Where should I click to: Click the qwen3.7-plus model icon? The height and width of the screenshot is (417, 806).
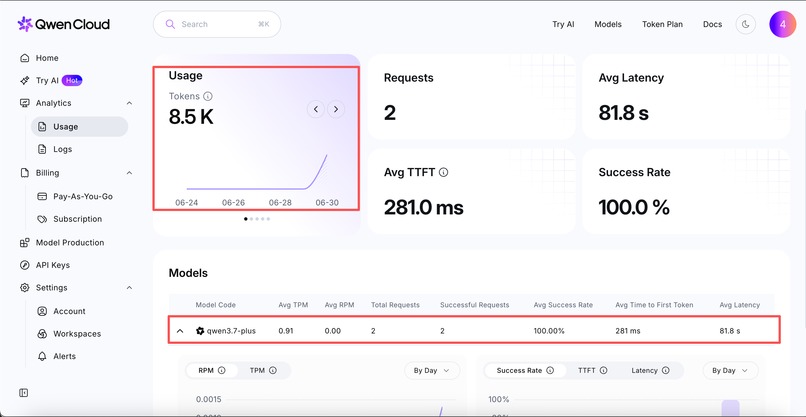coord(200,331)
